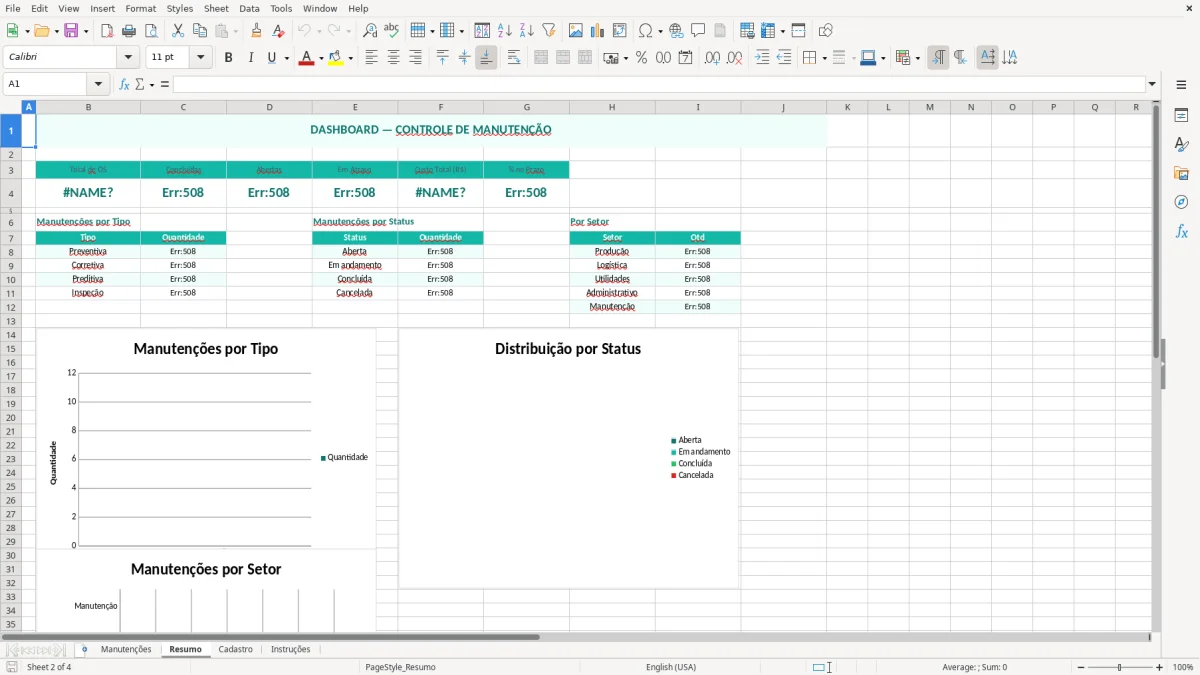Open a file with the folder icon
1200x675 pixels.
point(40,31)
